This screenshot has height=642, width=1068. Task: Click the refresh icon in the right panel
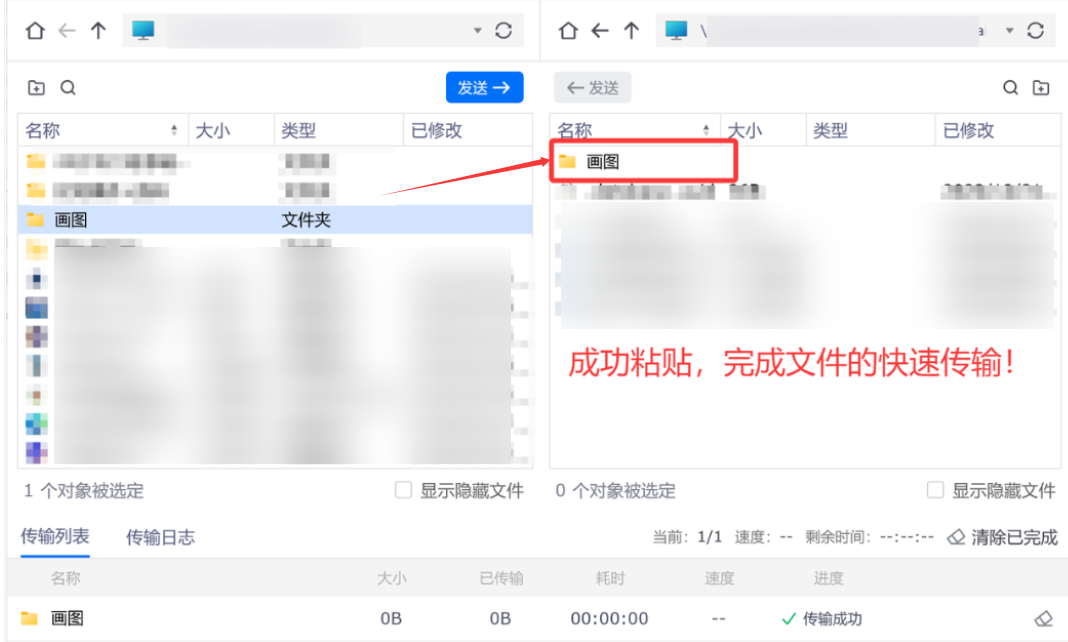click(x=1037, y=29)
